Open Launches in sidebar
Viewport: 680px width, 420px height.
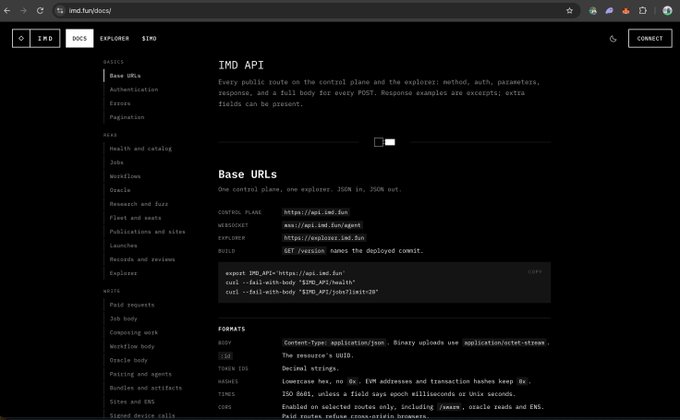point(123,246)
